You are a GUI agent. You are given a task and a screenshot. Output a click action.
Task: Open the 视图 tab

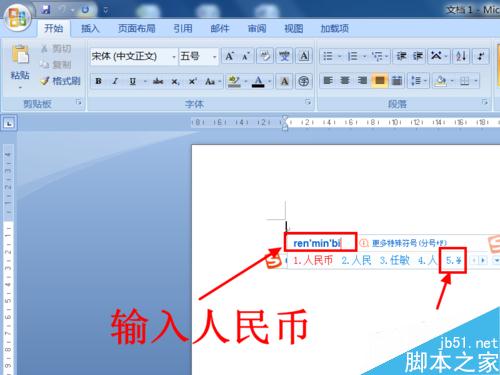293,29
